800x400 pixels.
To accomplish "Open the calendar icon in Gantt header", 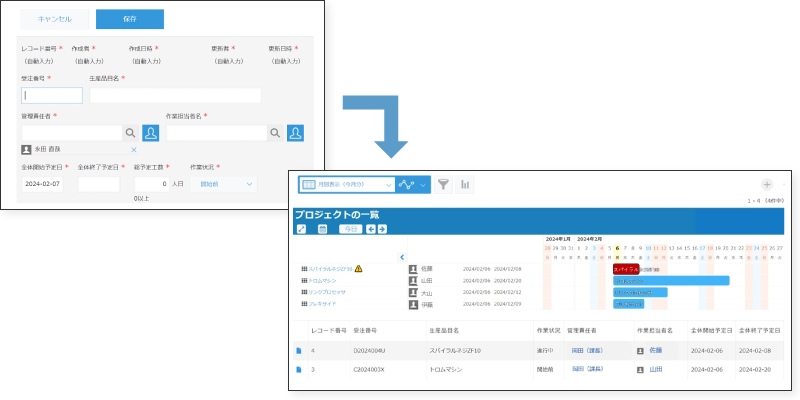I will coord(322,229).
